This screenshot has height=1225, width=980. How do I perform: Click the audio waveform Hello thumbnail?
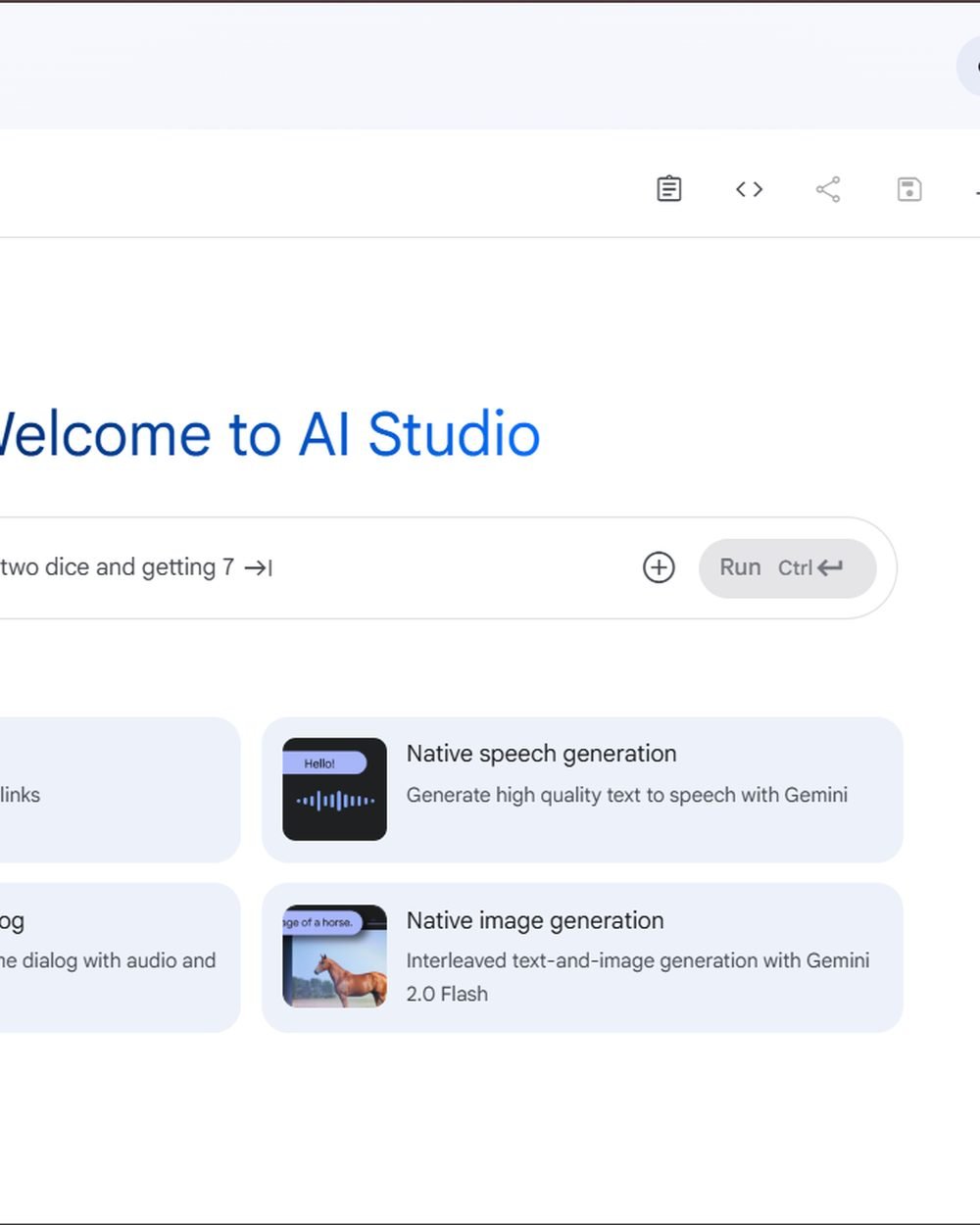[334, 789]
